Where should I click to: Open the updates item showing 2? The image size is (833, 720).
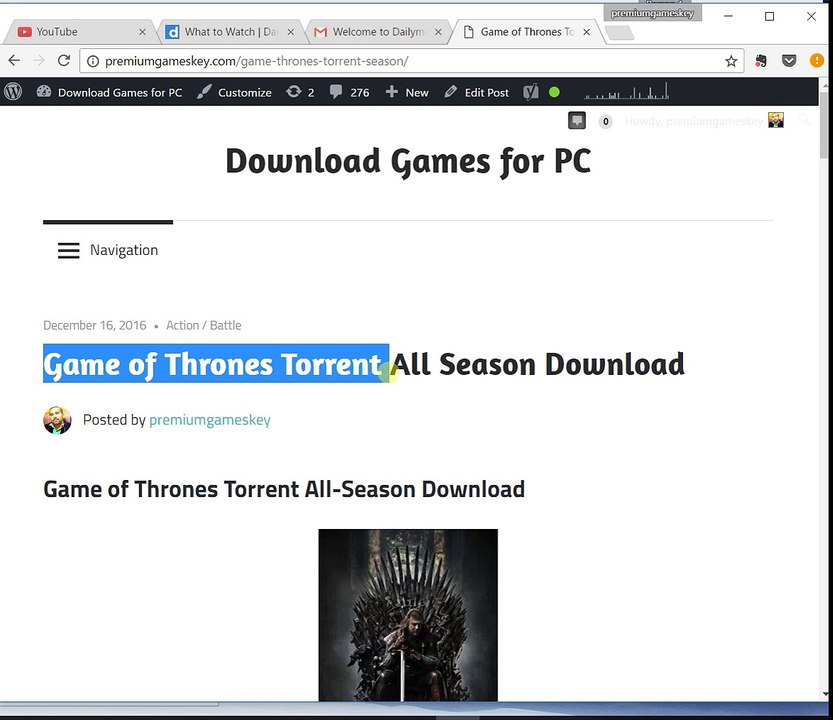tap(300, 92)
